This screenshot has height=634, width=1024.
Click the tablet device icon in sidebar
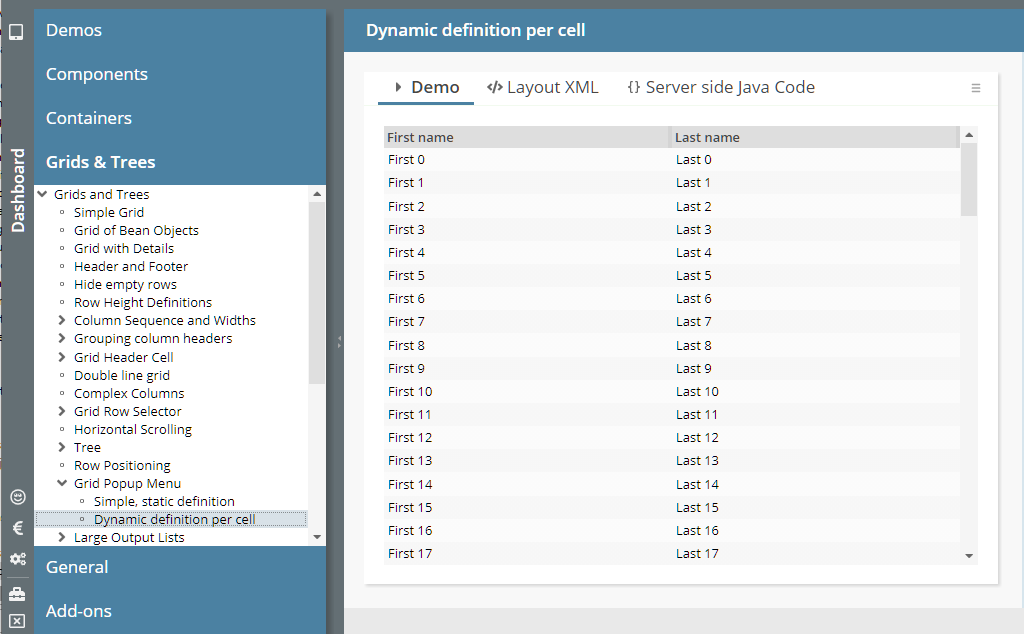coord(16,32)
